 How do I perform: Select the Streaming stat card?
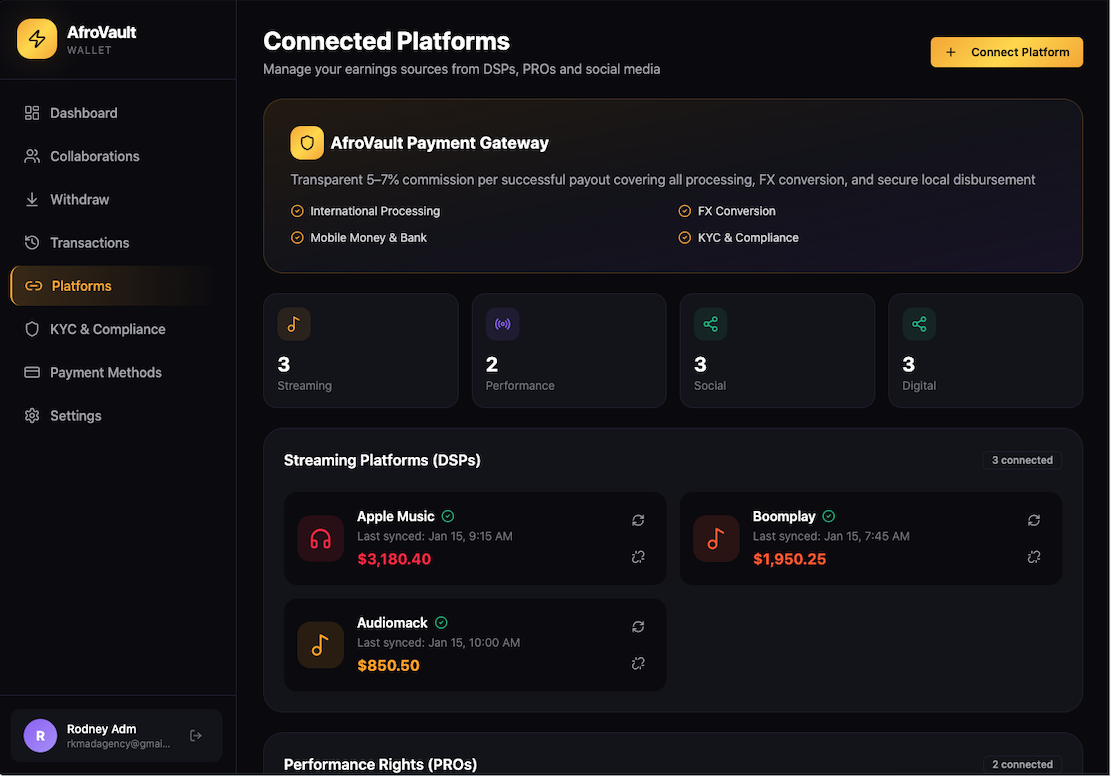[x=360, y=350]
